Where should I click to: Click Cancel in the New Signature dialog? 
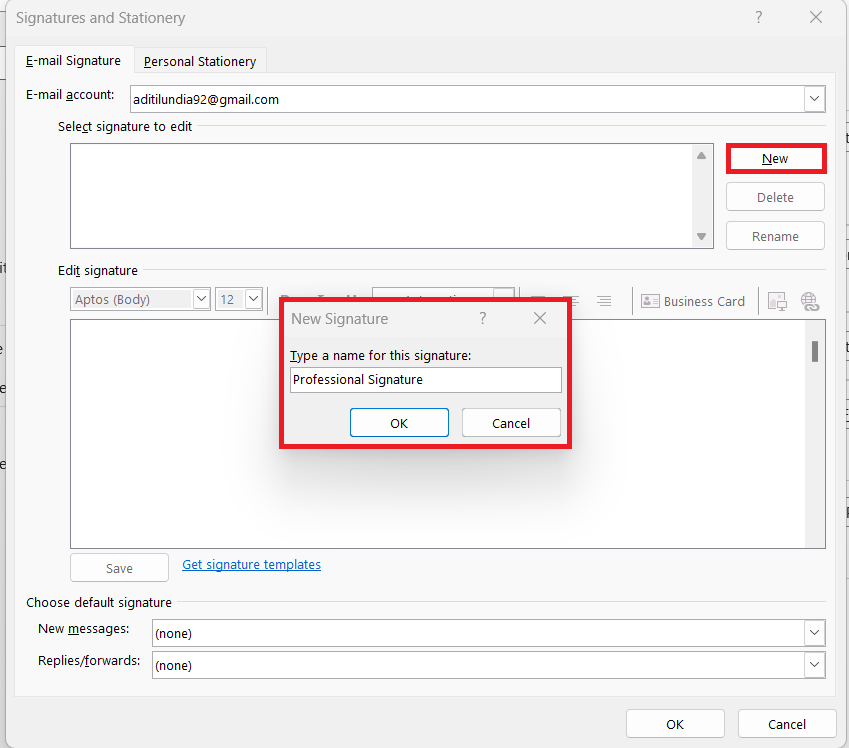point(511,422)
